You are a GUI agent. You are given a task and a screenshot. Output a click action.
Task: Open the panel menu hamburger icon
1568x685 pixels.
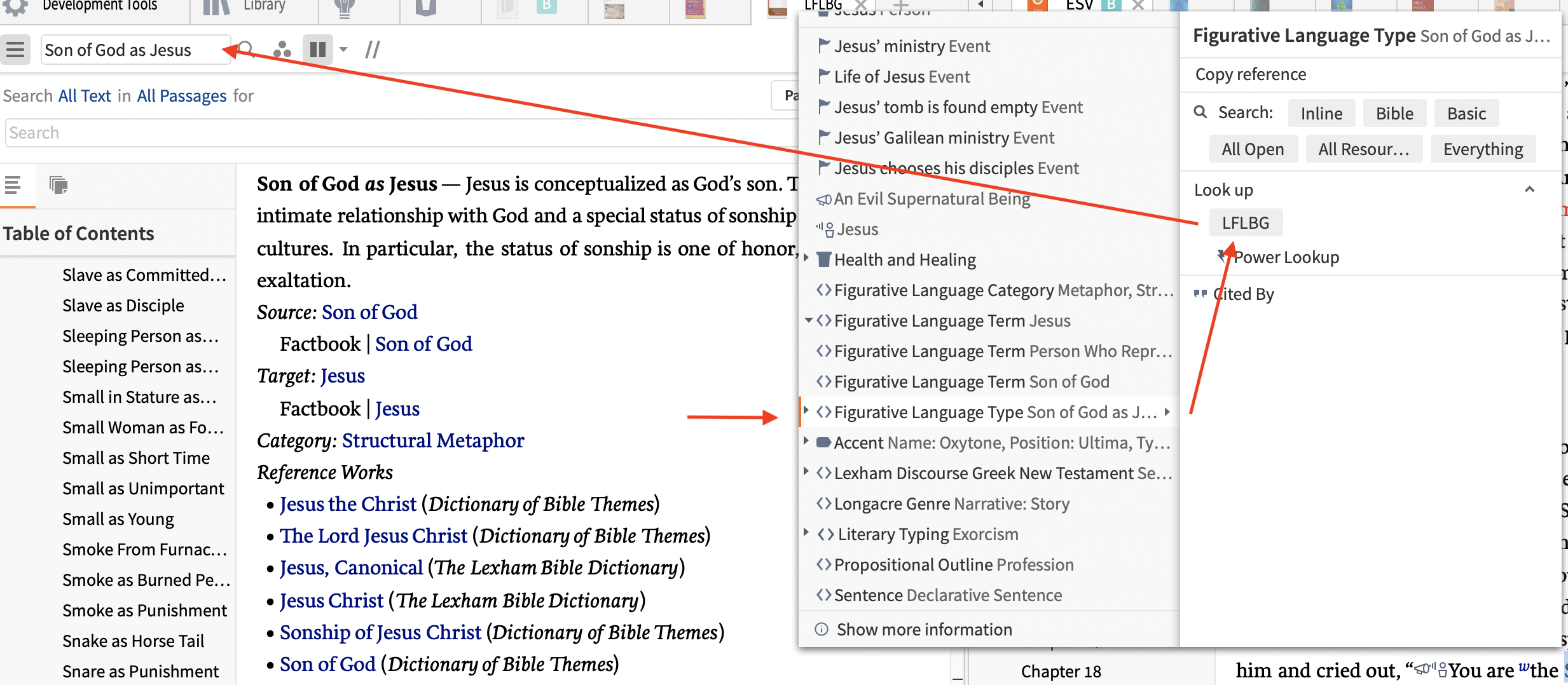[15, 50]
